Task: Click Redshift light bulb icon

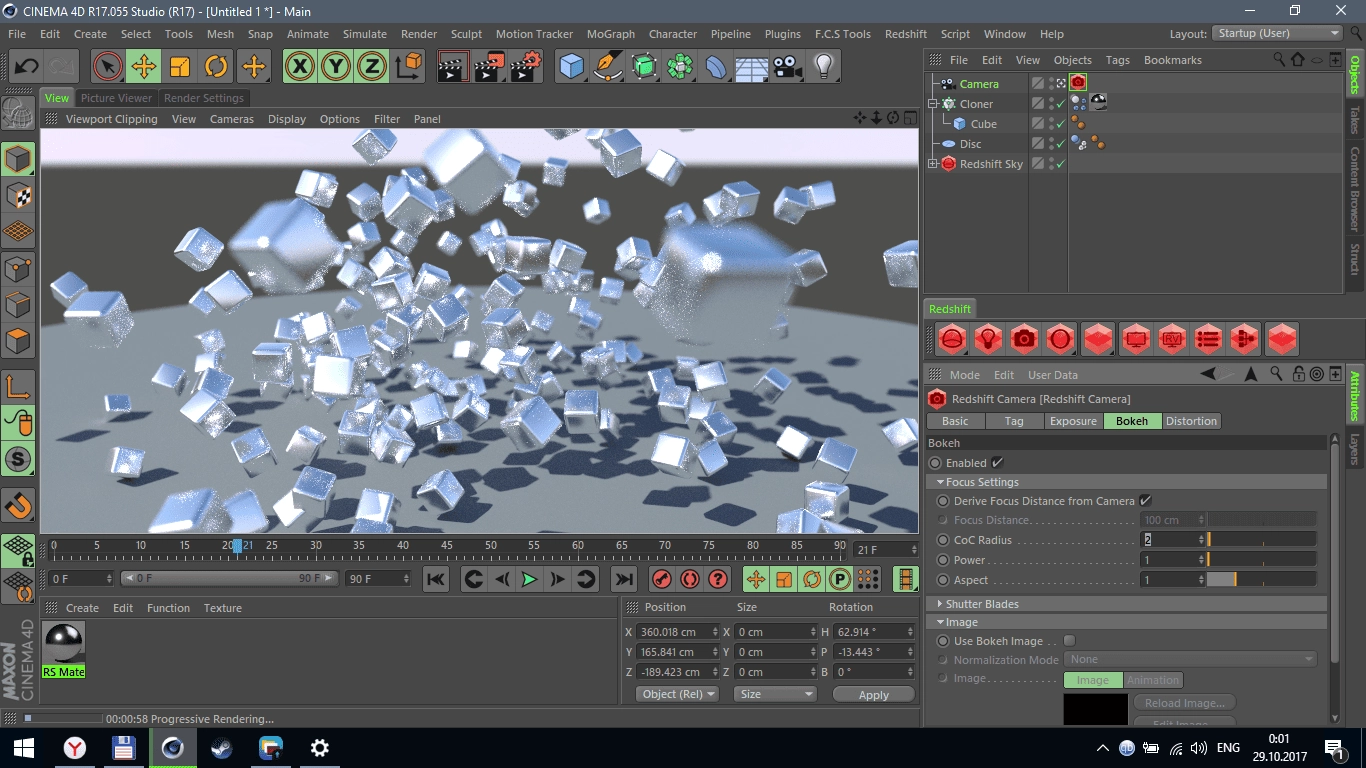Action: point(988,339)
